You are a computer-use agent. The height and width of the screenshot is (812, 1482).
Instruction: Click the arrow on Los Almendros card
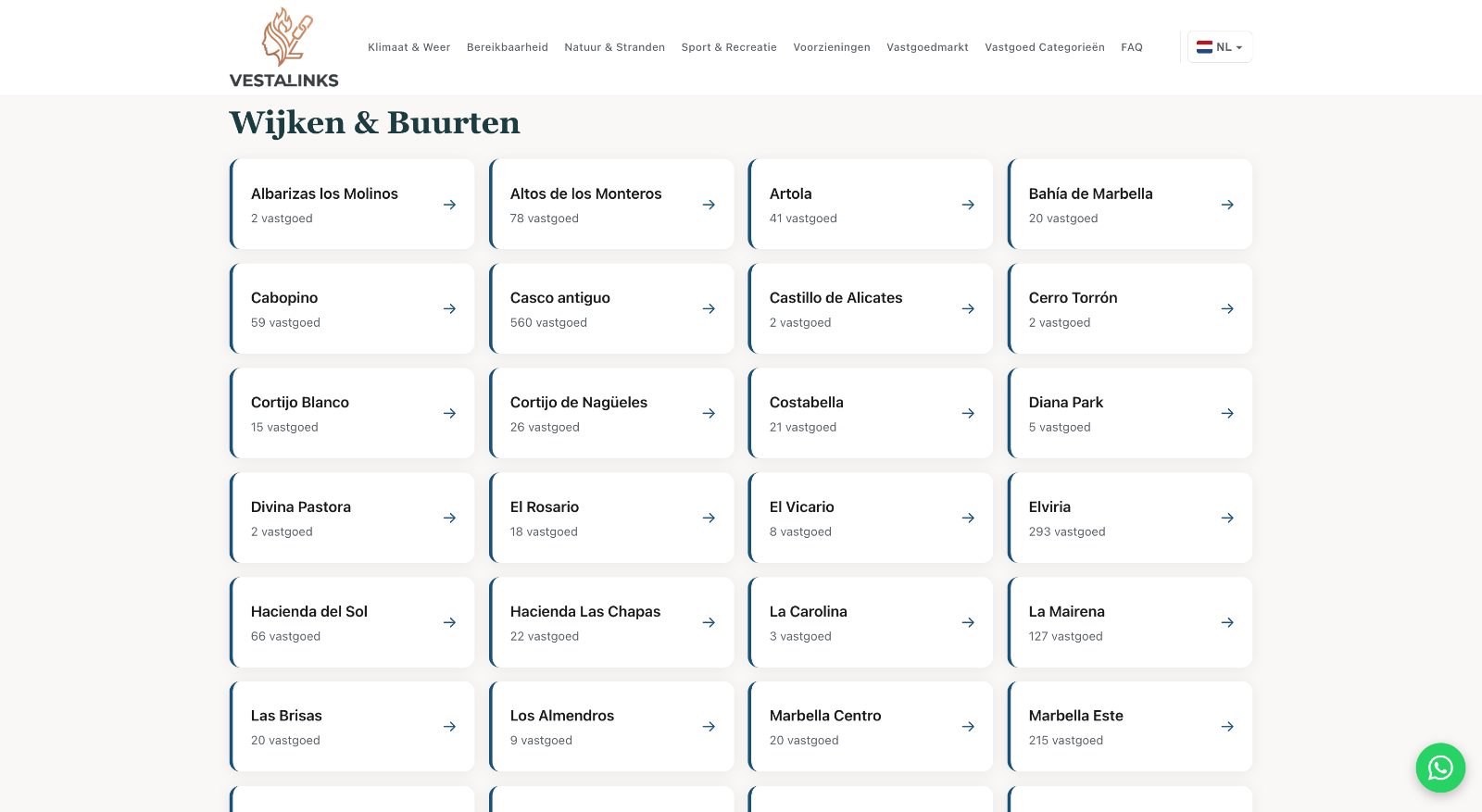(x=709, y=727)
